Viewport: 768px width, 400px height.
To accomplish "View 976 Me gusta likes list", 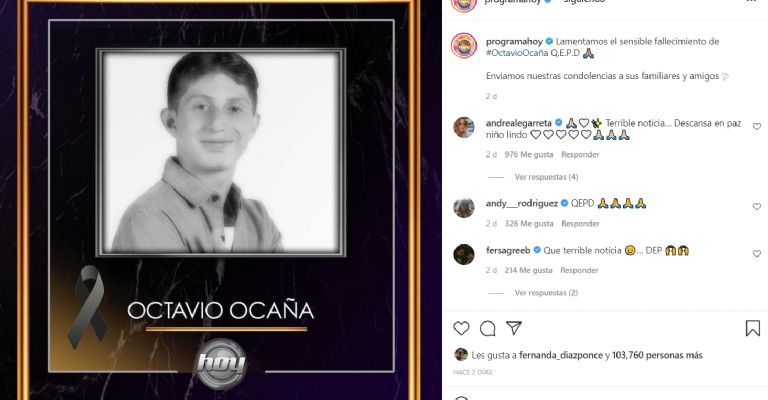I will [x=528, y=154].
